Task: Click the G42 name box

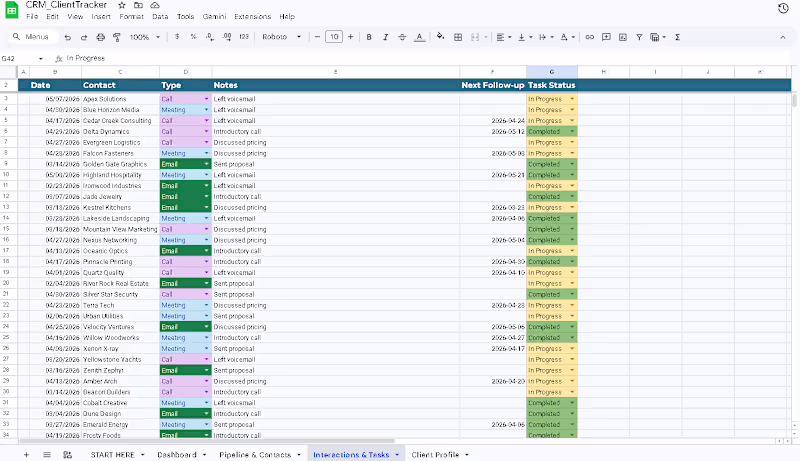Action: [x=22, y=58]
